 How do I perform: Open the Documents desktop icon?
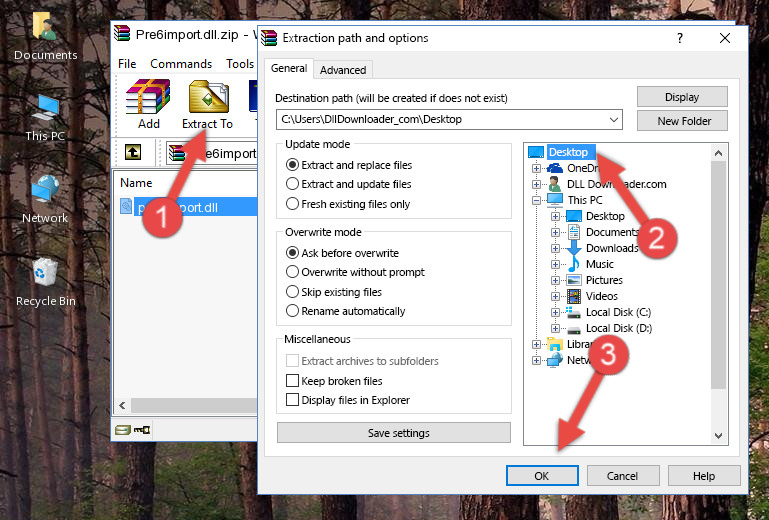45,37
